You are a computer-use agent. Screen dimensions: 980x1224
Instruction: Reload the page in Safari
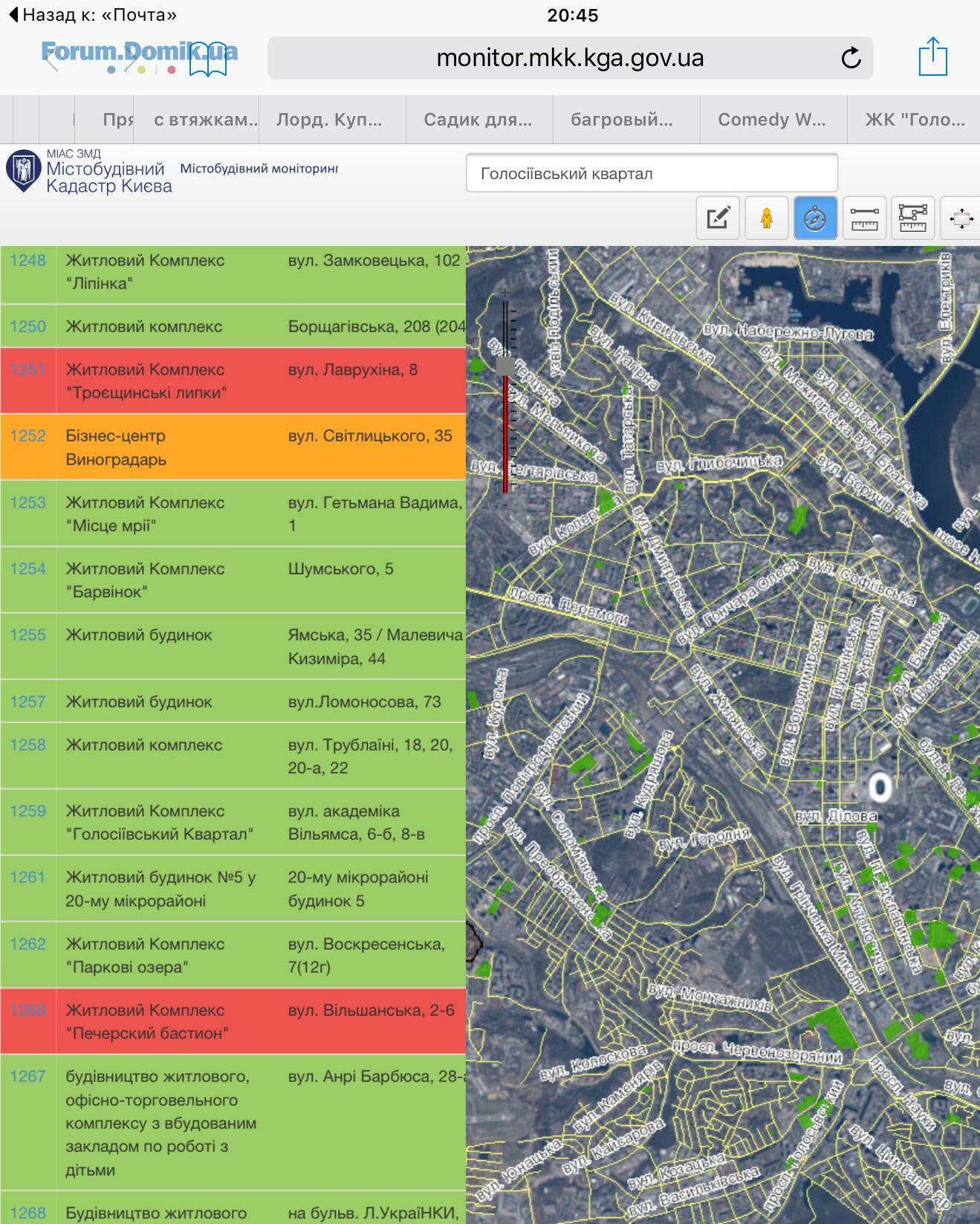pos(851,57)
